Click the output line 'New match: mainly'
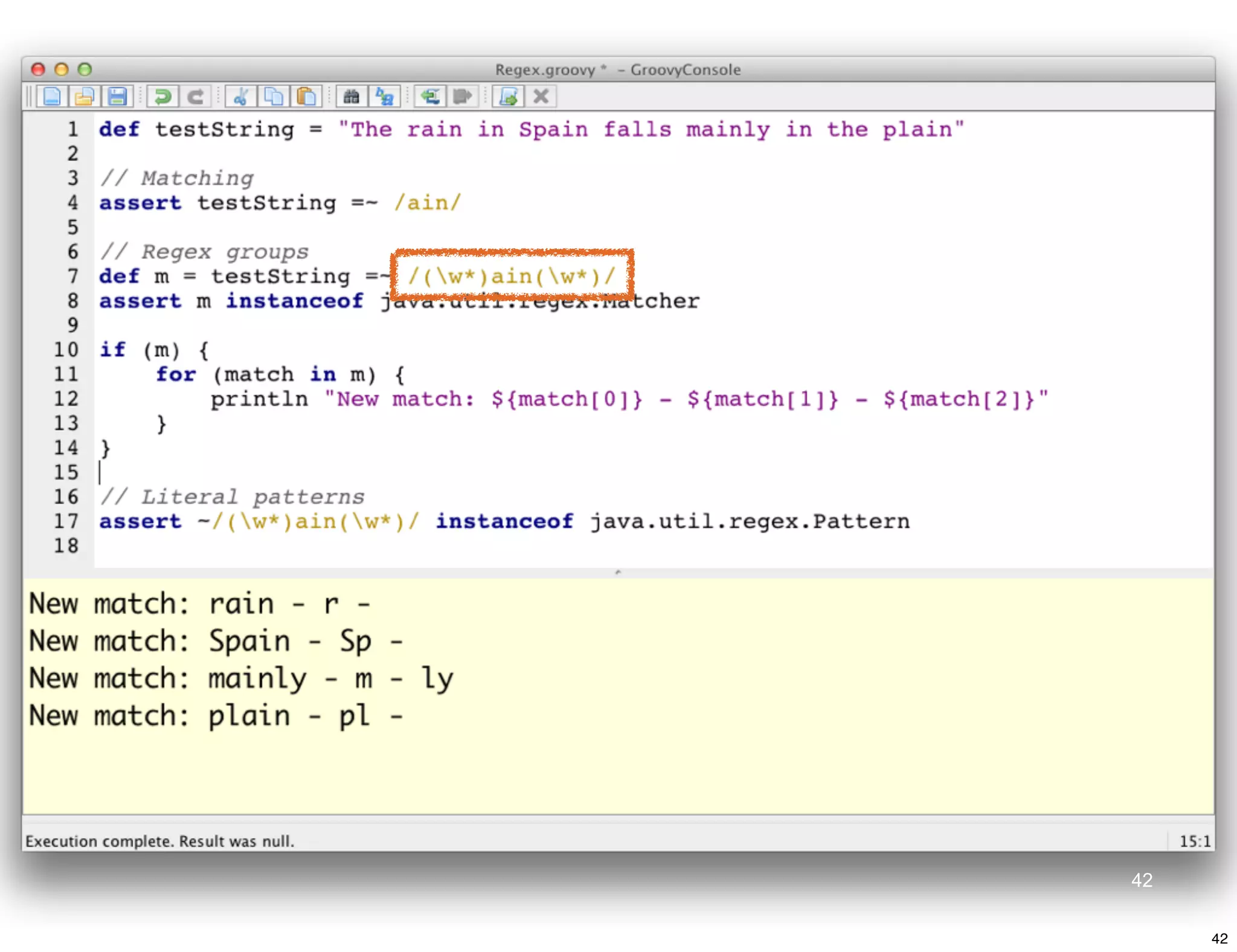The image size is (1237, 952). tap(241, 679)
